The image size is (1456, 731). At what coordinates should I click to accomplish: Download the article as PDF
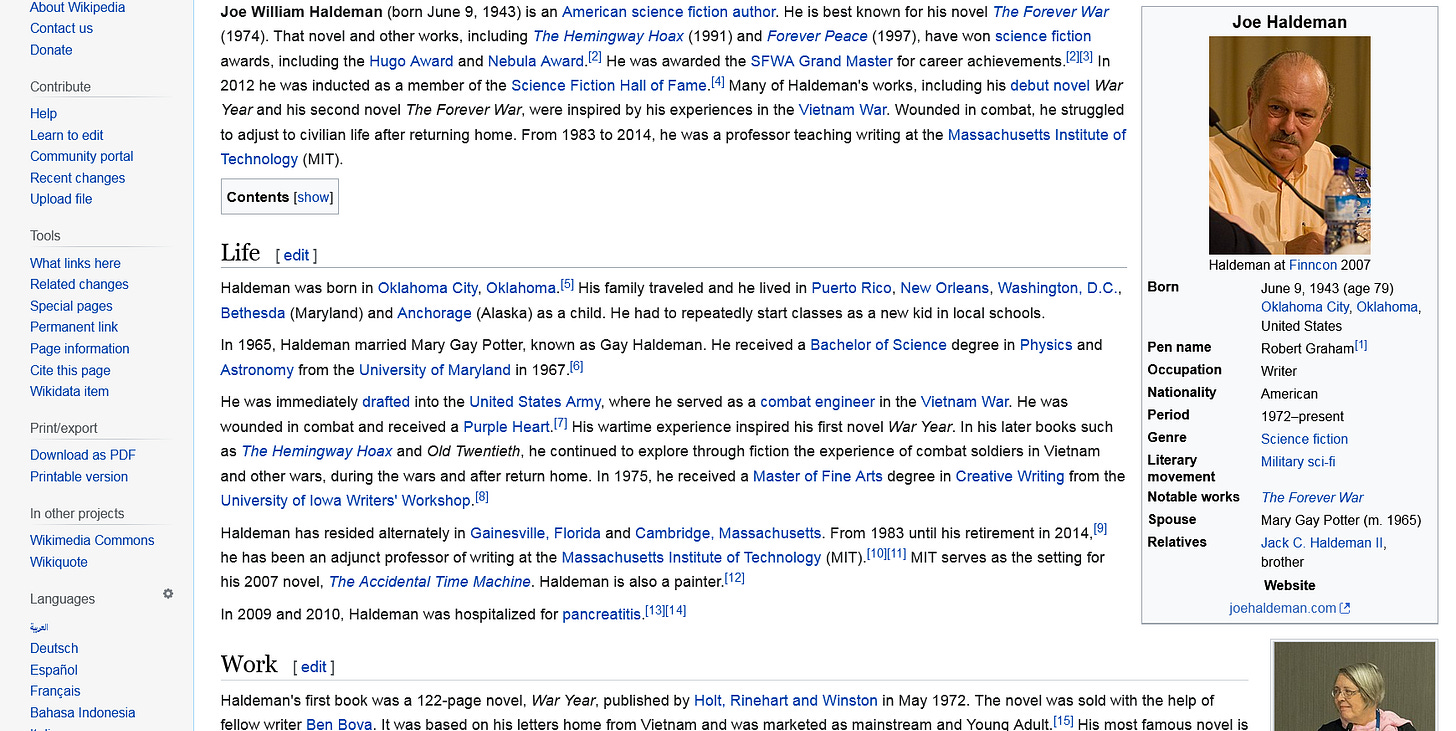pos(83,455)
